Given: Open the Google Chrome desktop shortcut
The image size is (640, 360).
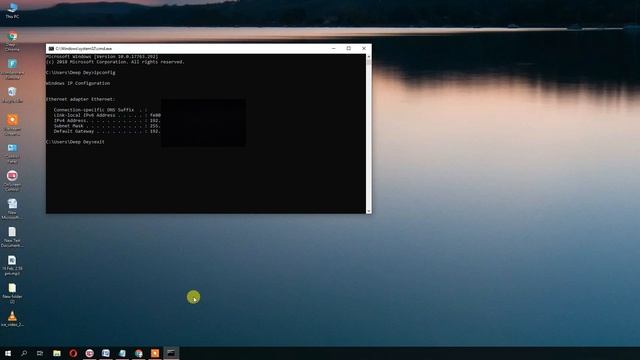Looking at the screenshot, I should 12,41.
